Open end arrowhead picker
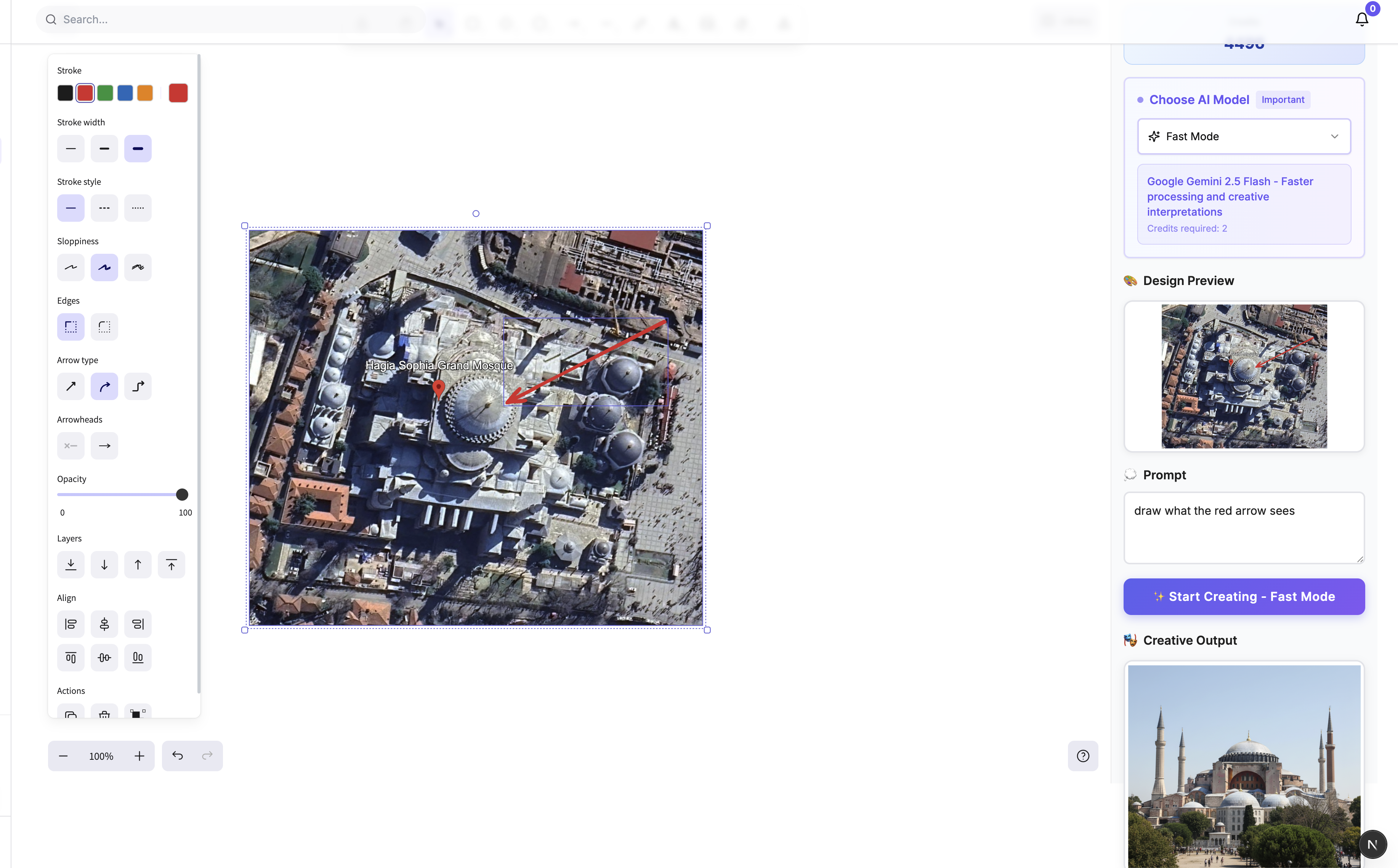Viewport: 1398px width, 868px height. pos(104,445)
